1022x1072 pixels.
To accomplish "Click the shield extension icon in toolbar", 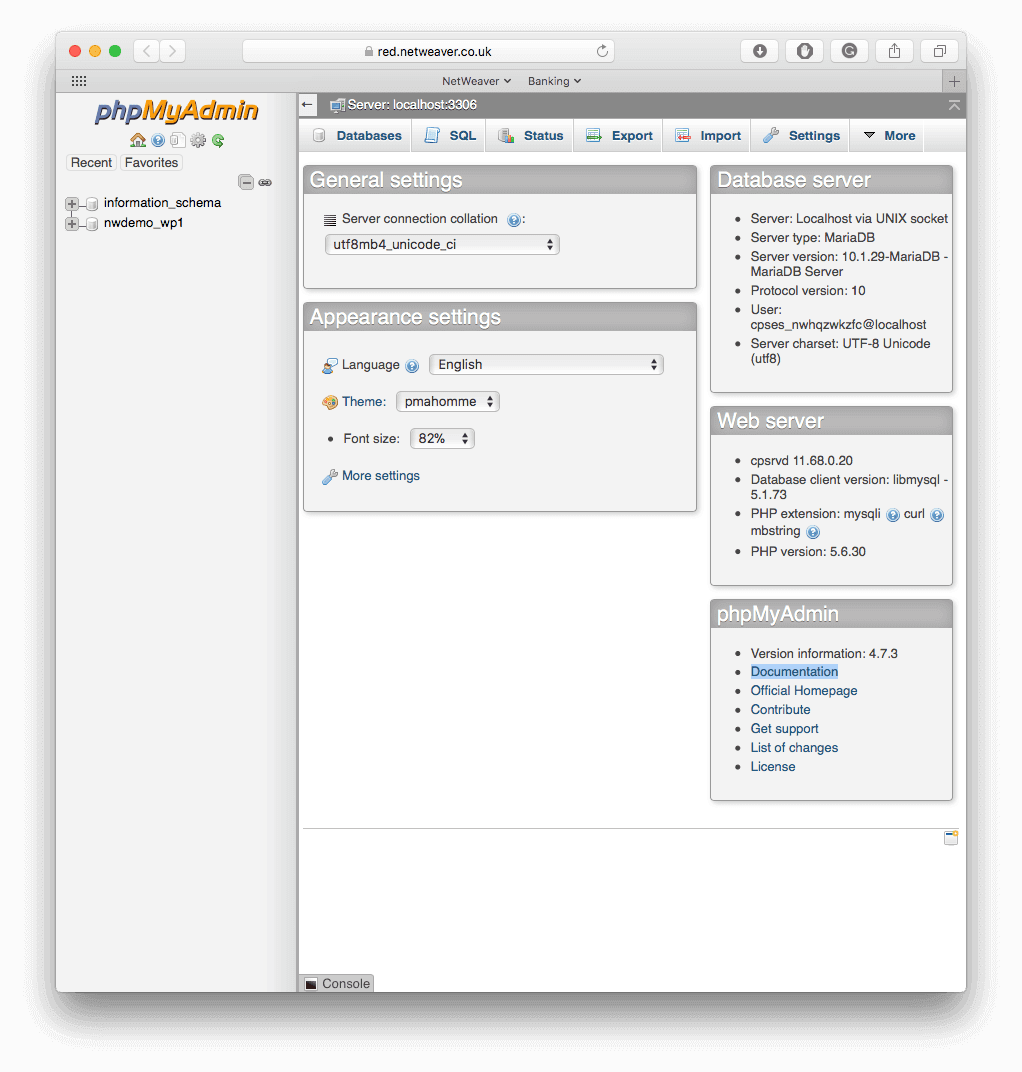I will pos(805,51).
